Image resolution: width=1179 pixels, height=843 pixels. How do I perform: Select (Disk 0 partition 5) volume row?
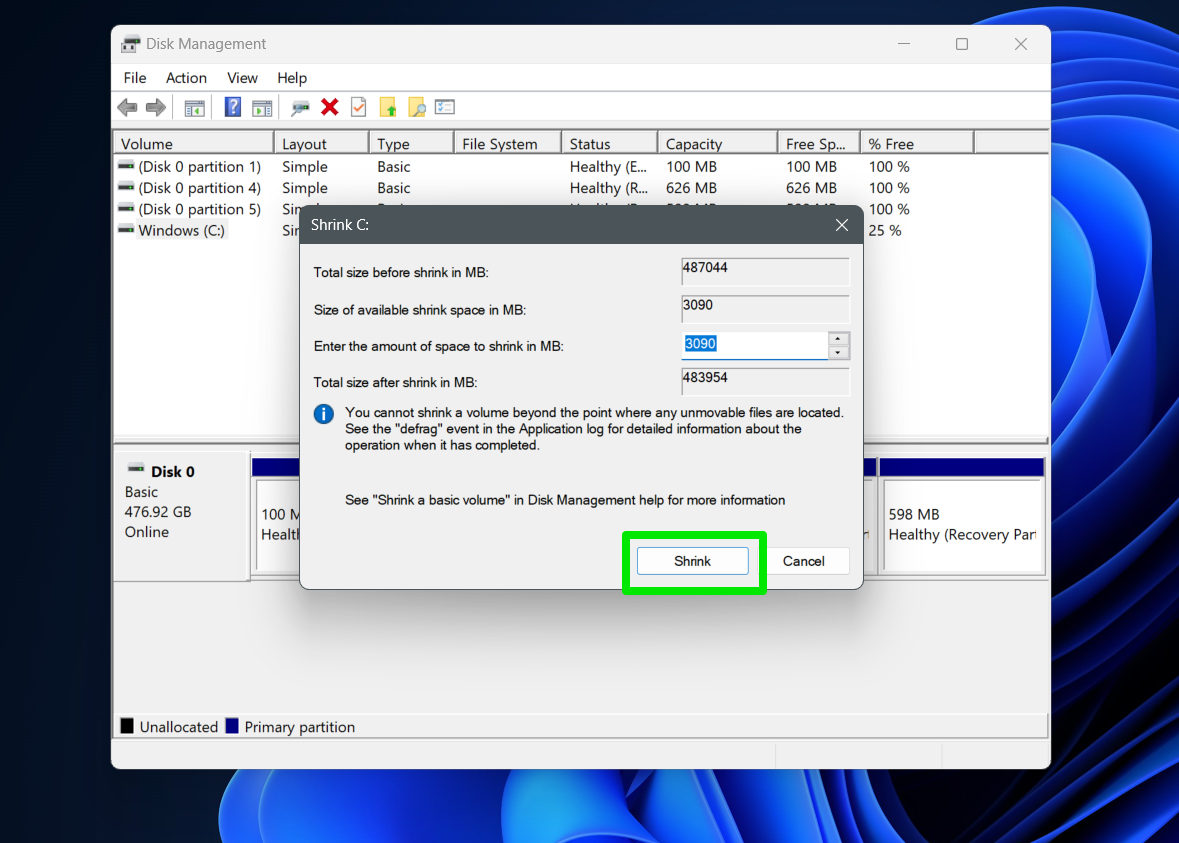(199, 209)
